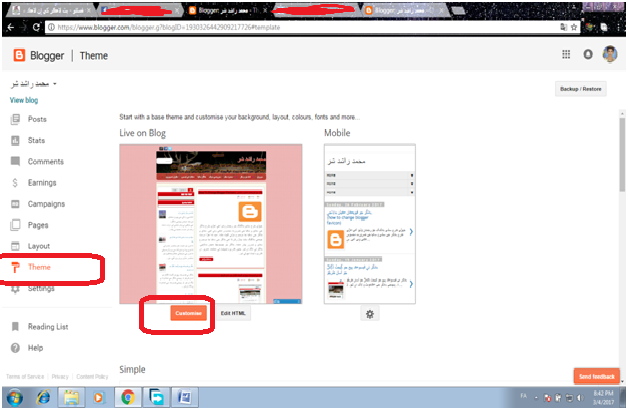Viewport: 628px width, 414px height.
Task: Open Earnings in the sidebar
Action: (42, 183)
